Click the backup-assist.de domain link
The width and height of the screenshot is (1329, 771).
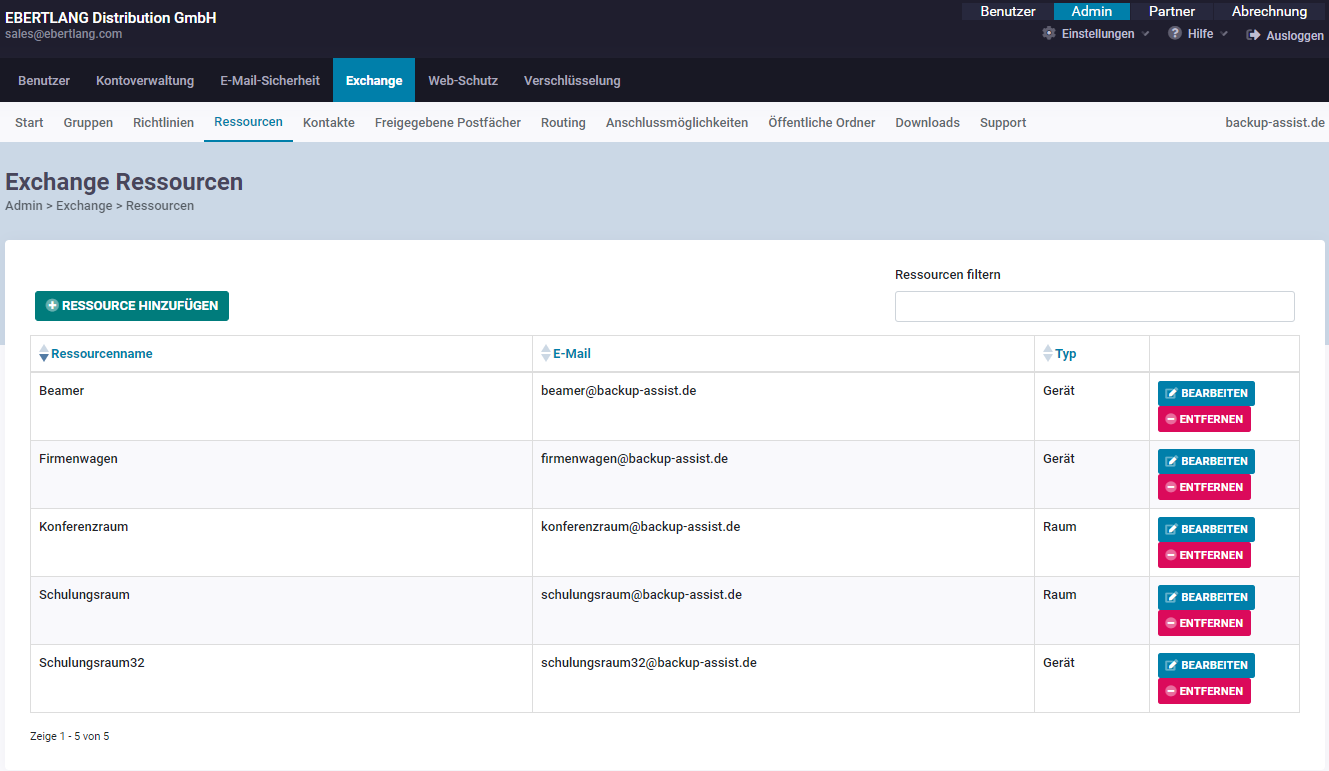[x=1274, y=123]
